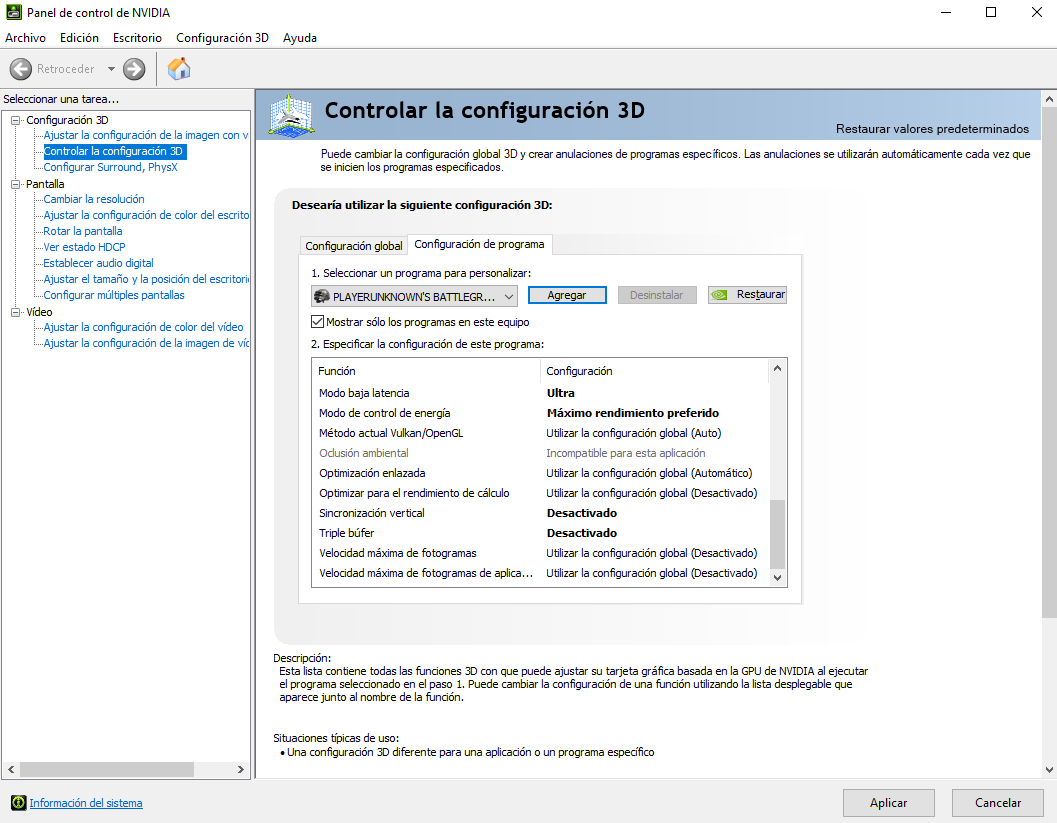The image size is (1057, 823).
Task: Click the Aplicar button
Action: tap(888, 803)
